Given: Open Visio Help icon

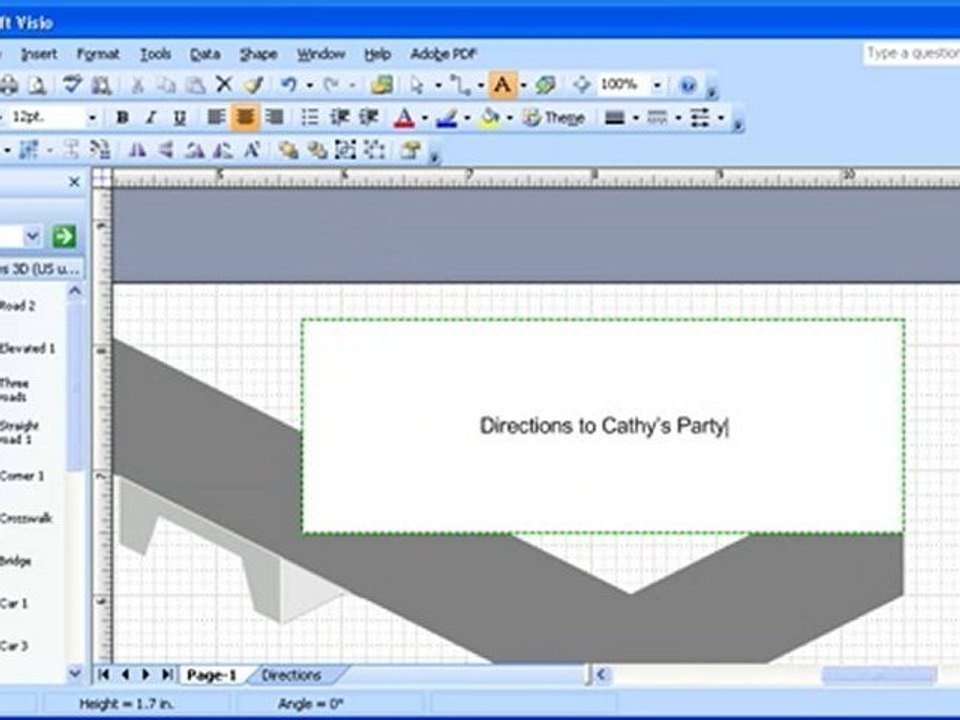Looking at the screenshot, I should [688, 84].
